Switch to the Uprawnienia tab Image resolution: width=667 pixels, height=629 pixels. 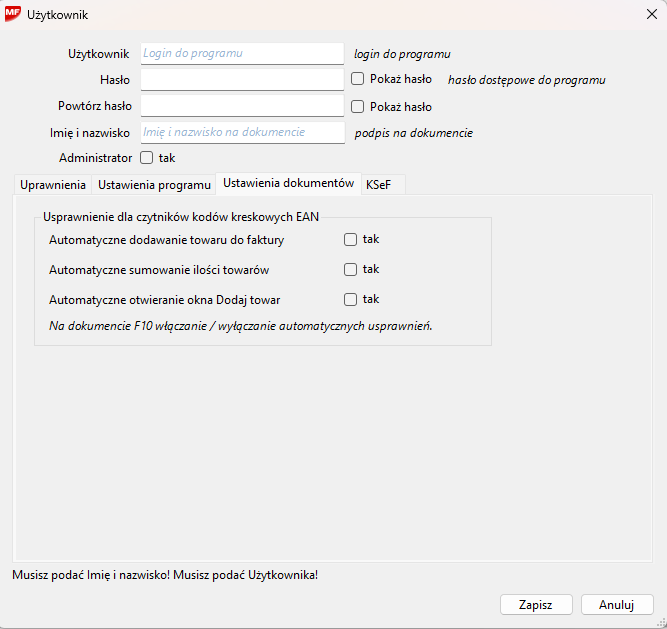[53, 185]
